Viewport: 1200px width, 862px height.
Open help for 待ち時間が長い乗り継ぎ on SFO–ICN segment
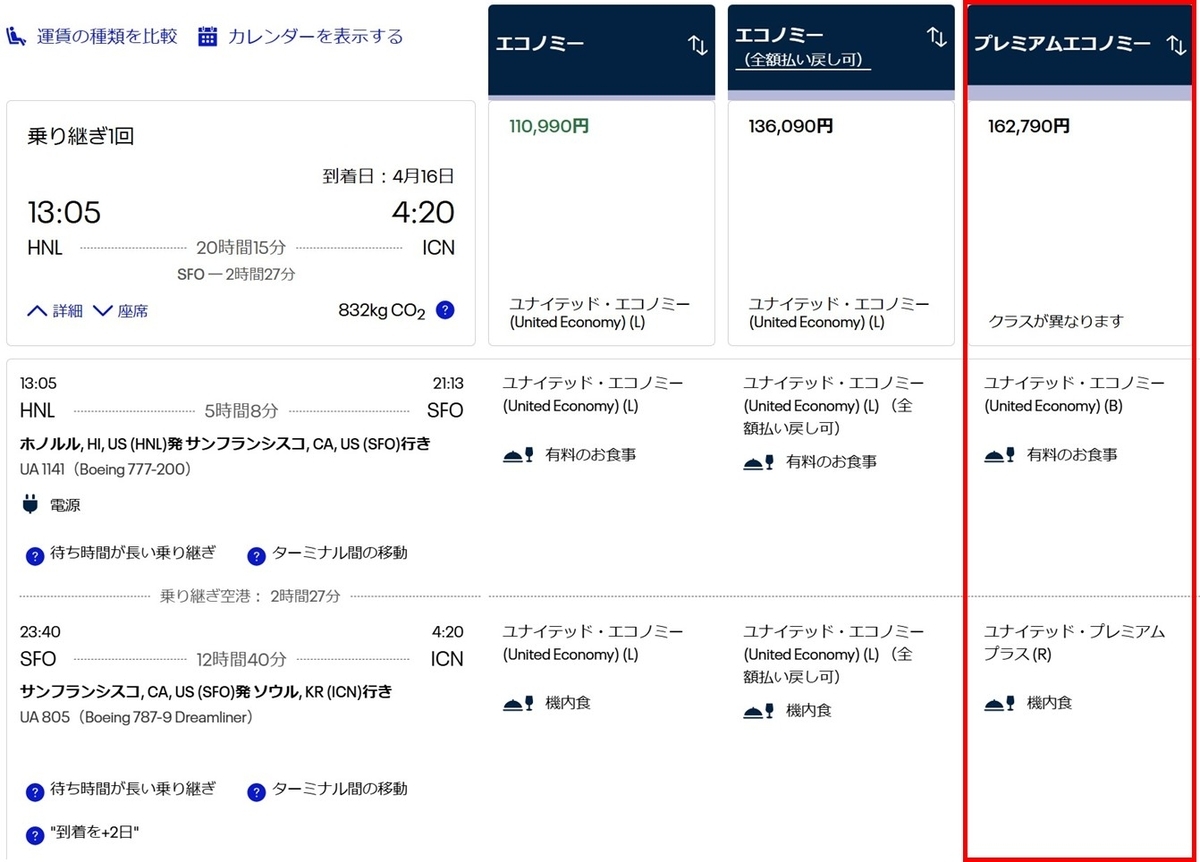click(35, 790)
